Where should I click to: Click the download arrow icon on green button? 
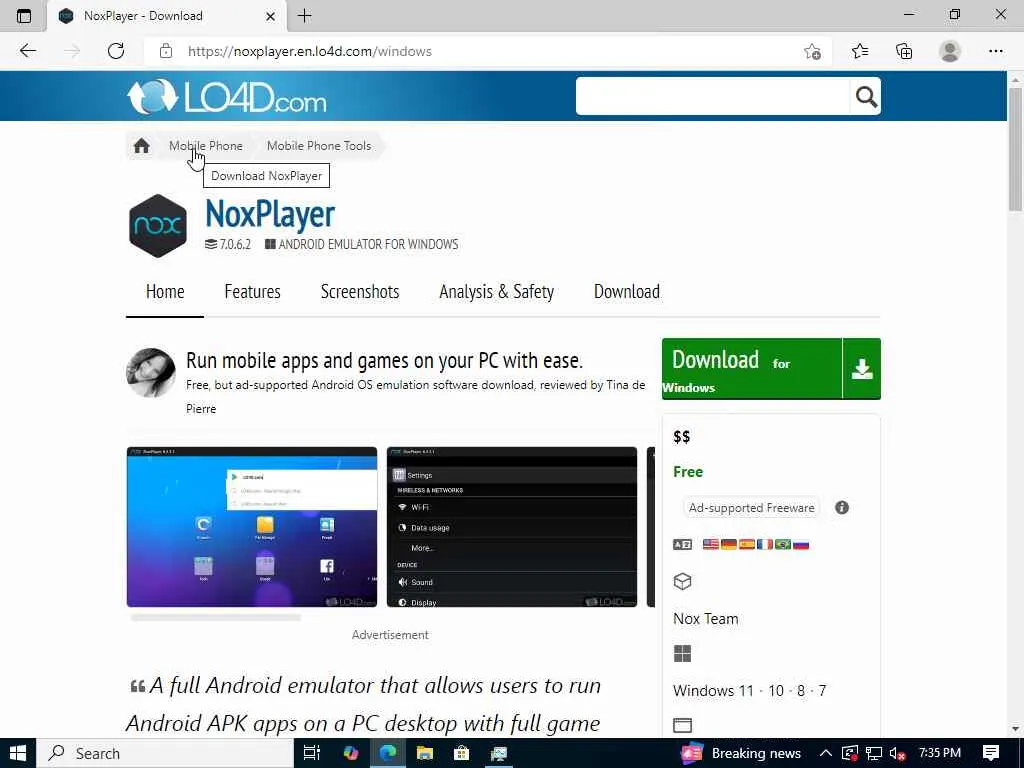point(862,369)
